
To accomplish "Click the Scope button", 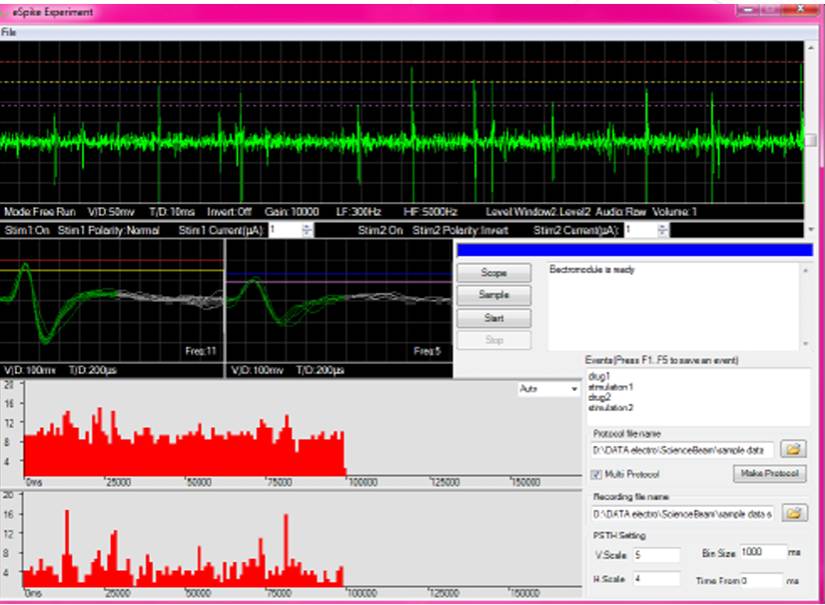I will coord(494,273).
